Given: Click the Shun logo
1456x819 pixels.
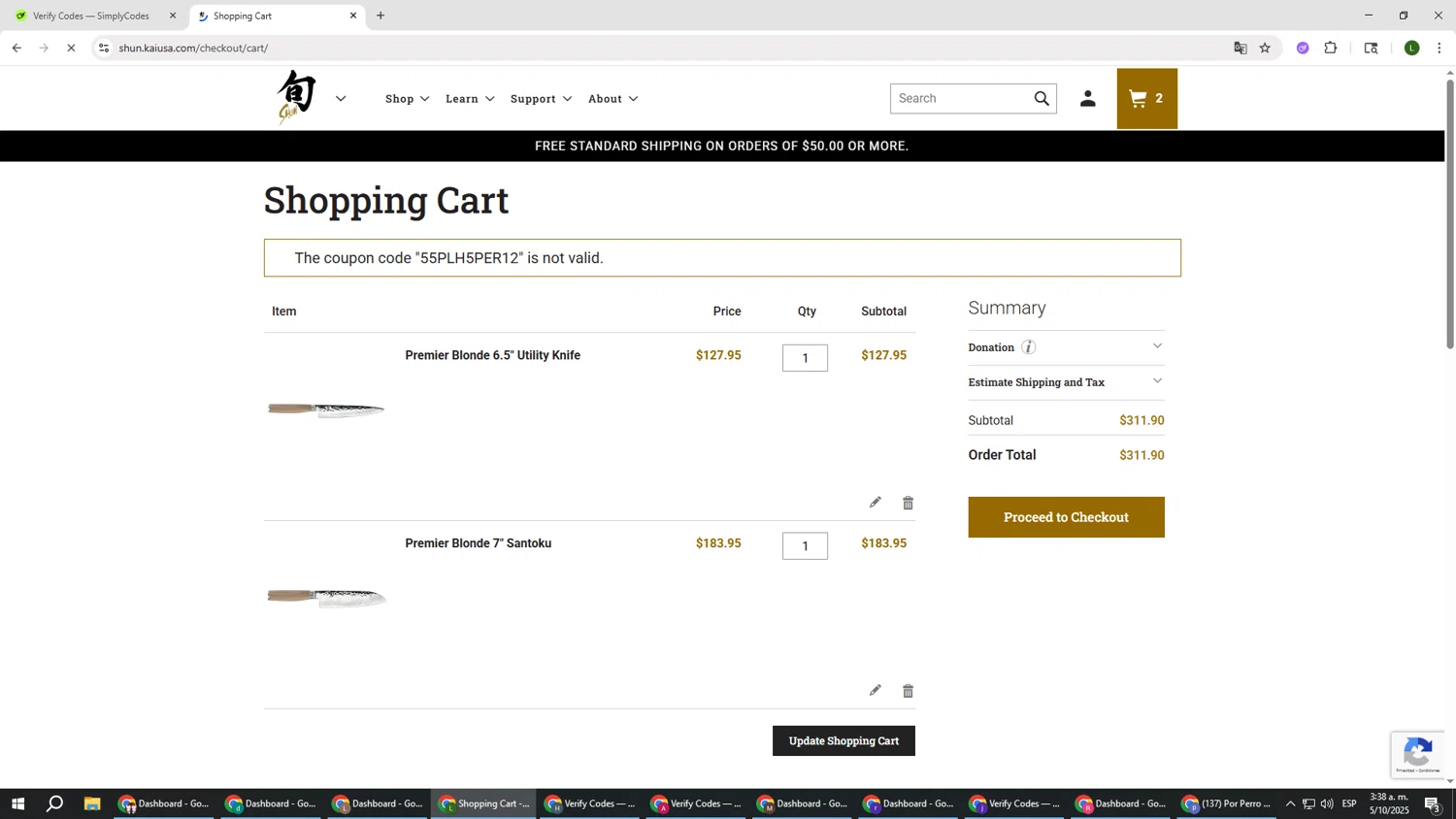Looking at the screenshot, I should pyautogui.click(x=297, y=98).
